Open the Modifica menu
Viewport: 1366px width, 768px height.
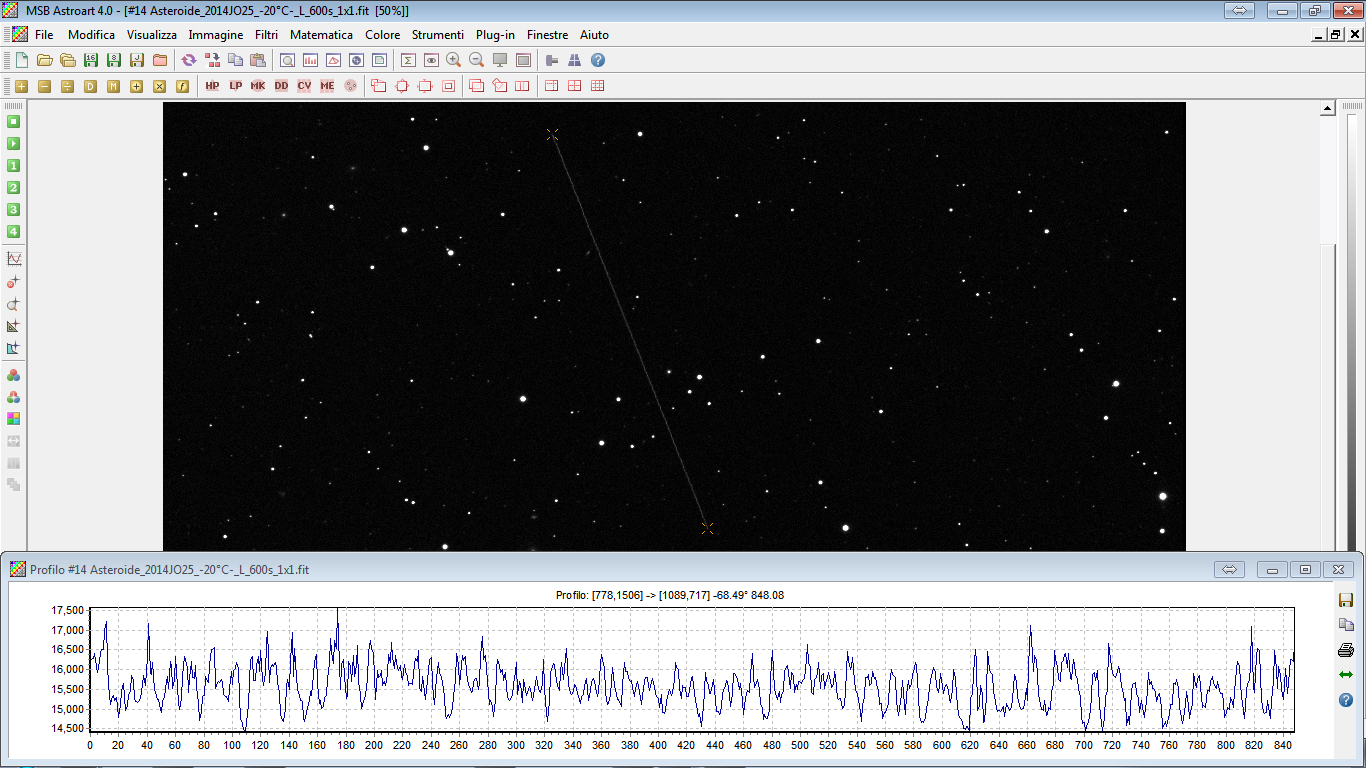(91, 35)
